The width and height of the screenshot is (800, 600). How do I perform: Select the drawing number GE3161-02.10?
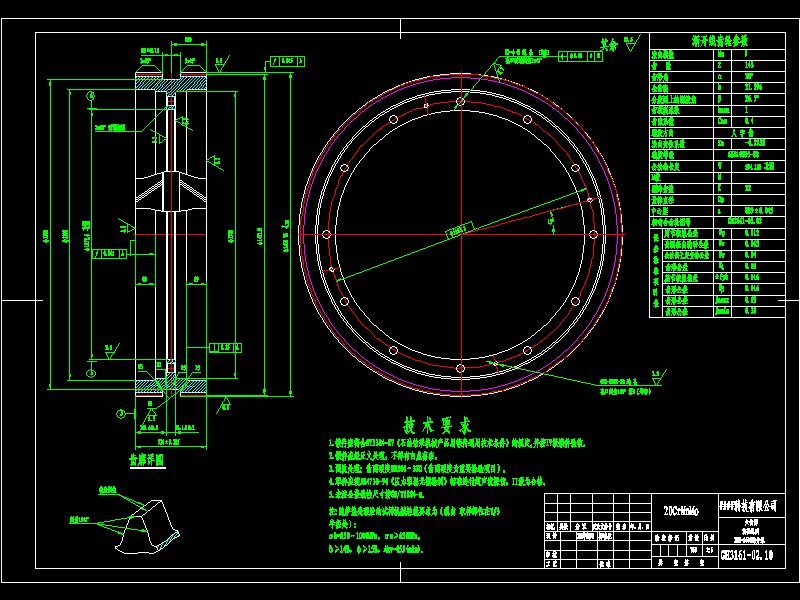(x=746, y=555)
